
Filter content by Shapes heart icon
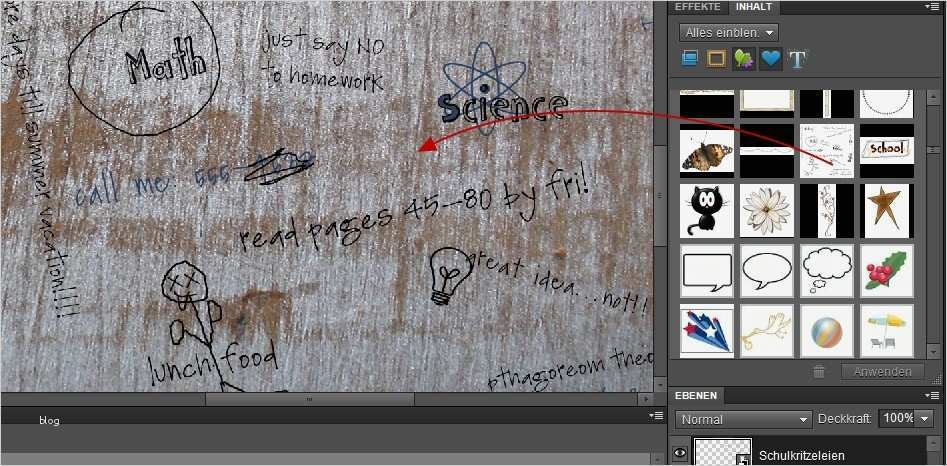[771, 59]
